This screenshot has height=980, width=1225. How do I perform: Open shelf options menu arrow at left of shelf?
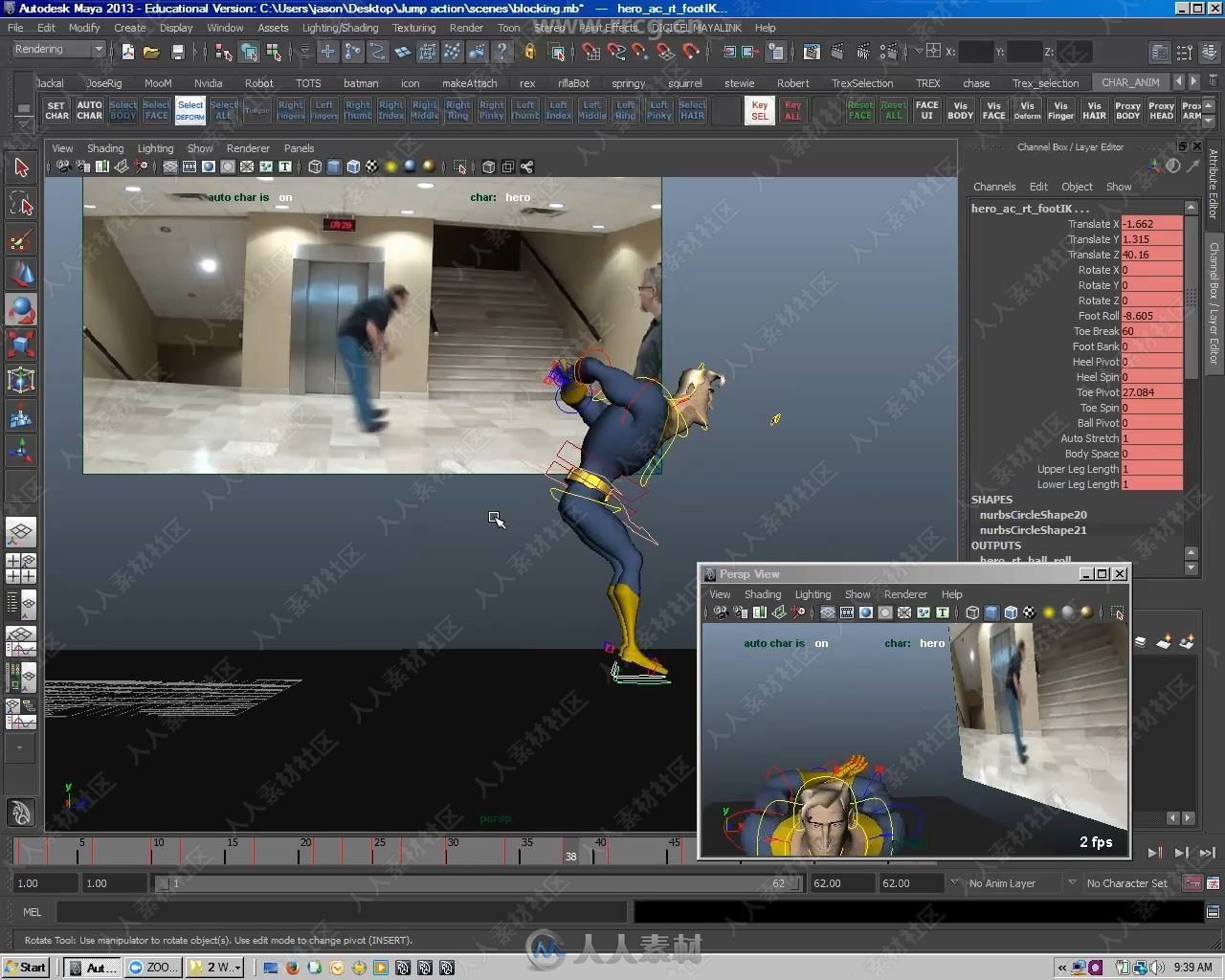coord(24,122)
